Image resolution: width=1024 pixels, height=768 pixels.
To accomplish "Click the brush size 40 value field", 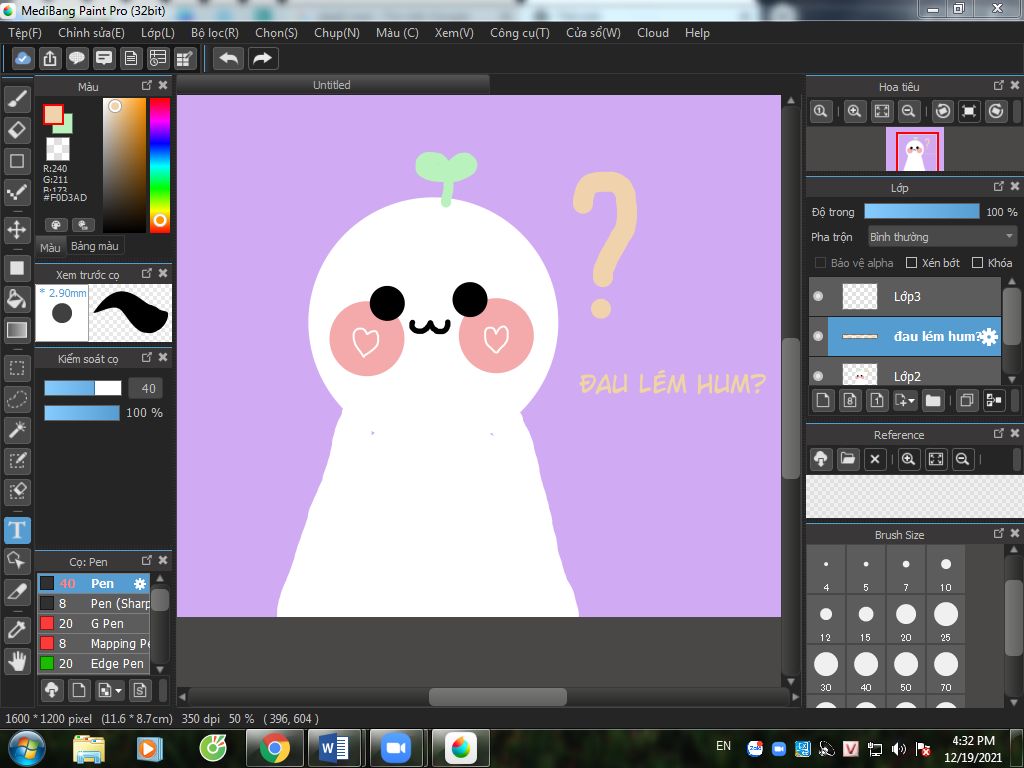I will pyautogui.click(x=146, y=389).
